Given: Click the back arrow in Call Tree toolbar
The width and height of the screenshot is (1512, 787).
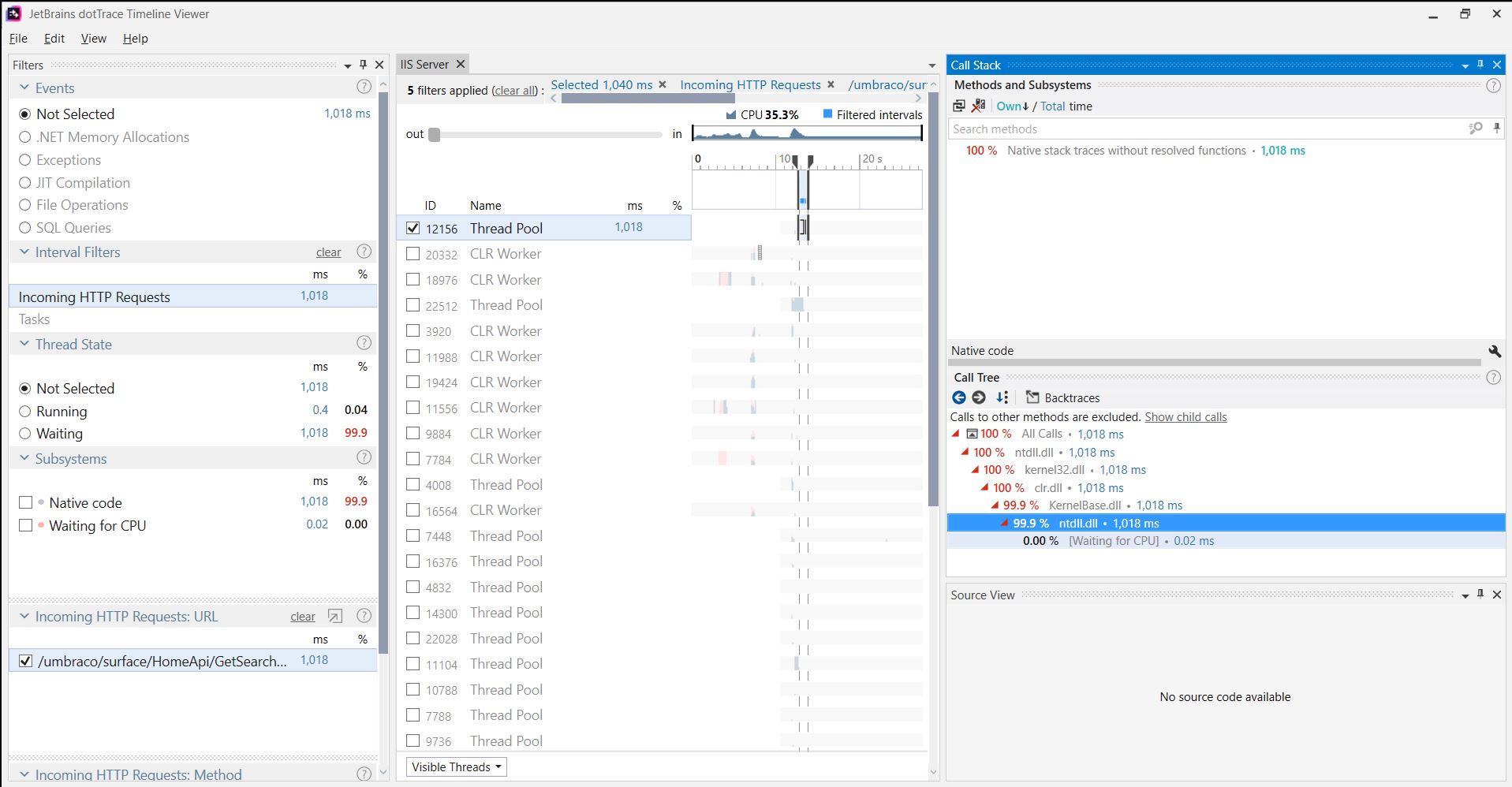Looking at the screenshot, I should (x=958, y=397).
